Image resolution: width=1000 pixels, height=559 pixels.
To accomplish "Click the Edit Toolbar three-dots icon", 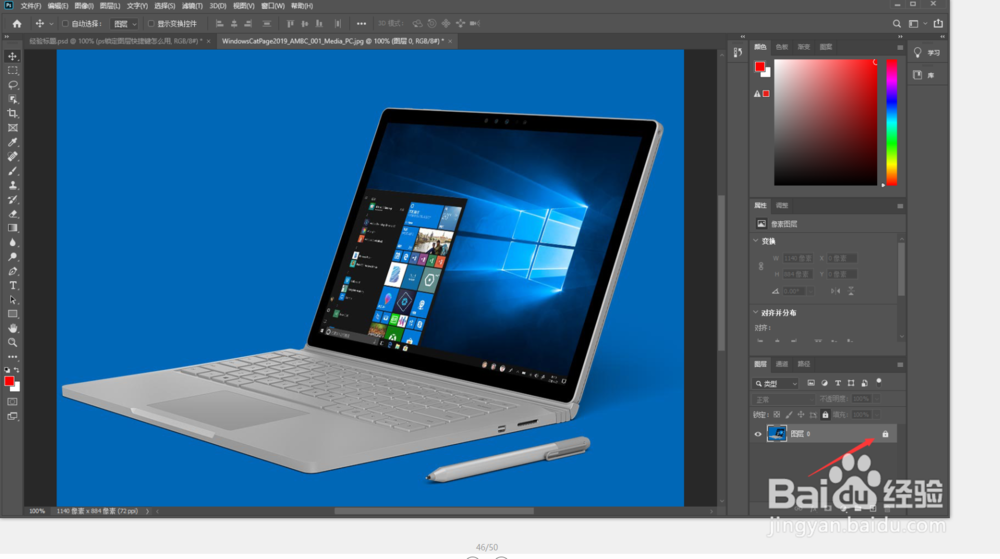I will click(x=12, y=357).
